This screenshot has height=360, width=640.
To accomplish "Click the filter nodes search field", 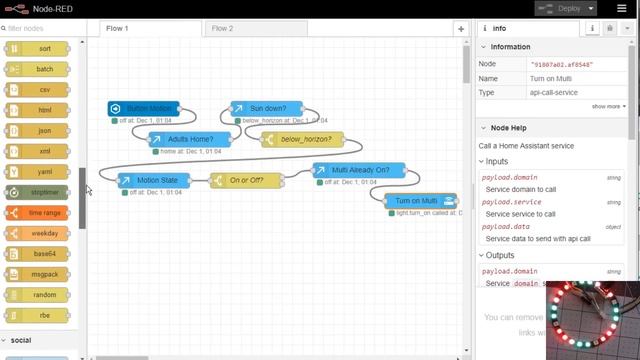I will (x=44, y=28).
